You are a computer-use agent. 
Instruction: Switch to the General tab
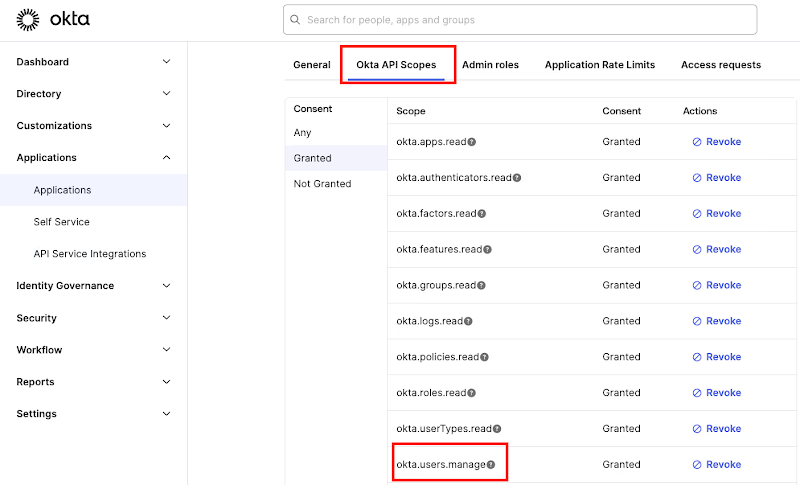point(312,65)
